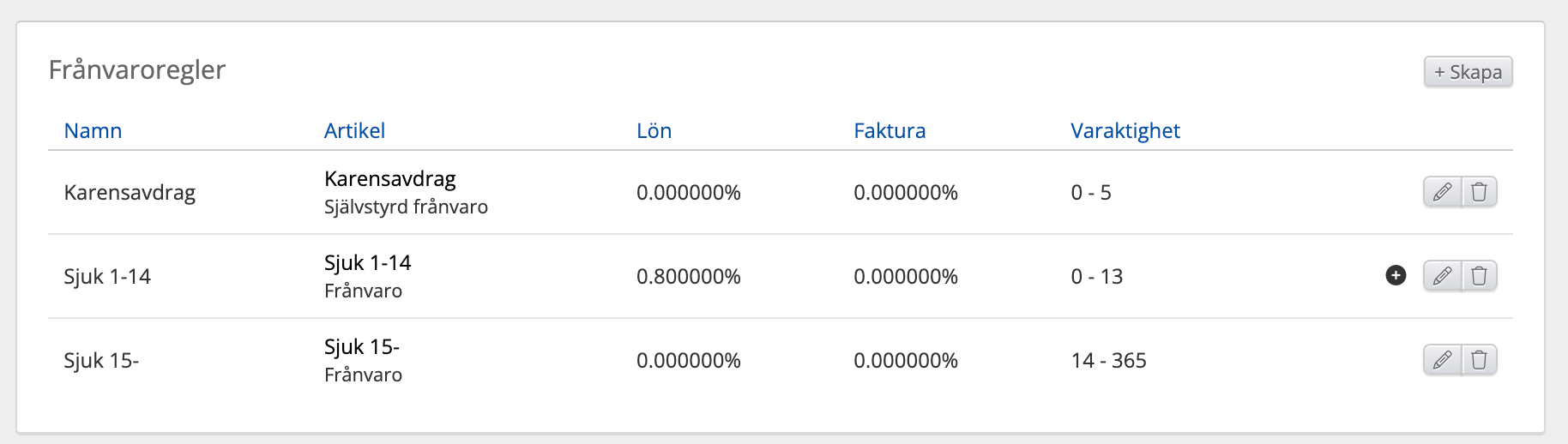Delete the Sjuk 1-14 rule
Screen dimensions: 1568x444
(1479, 276)
